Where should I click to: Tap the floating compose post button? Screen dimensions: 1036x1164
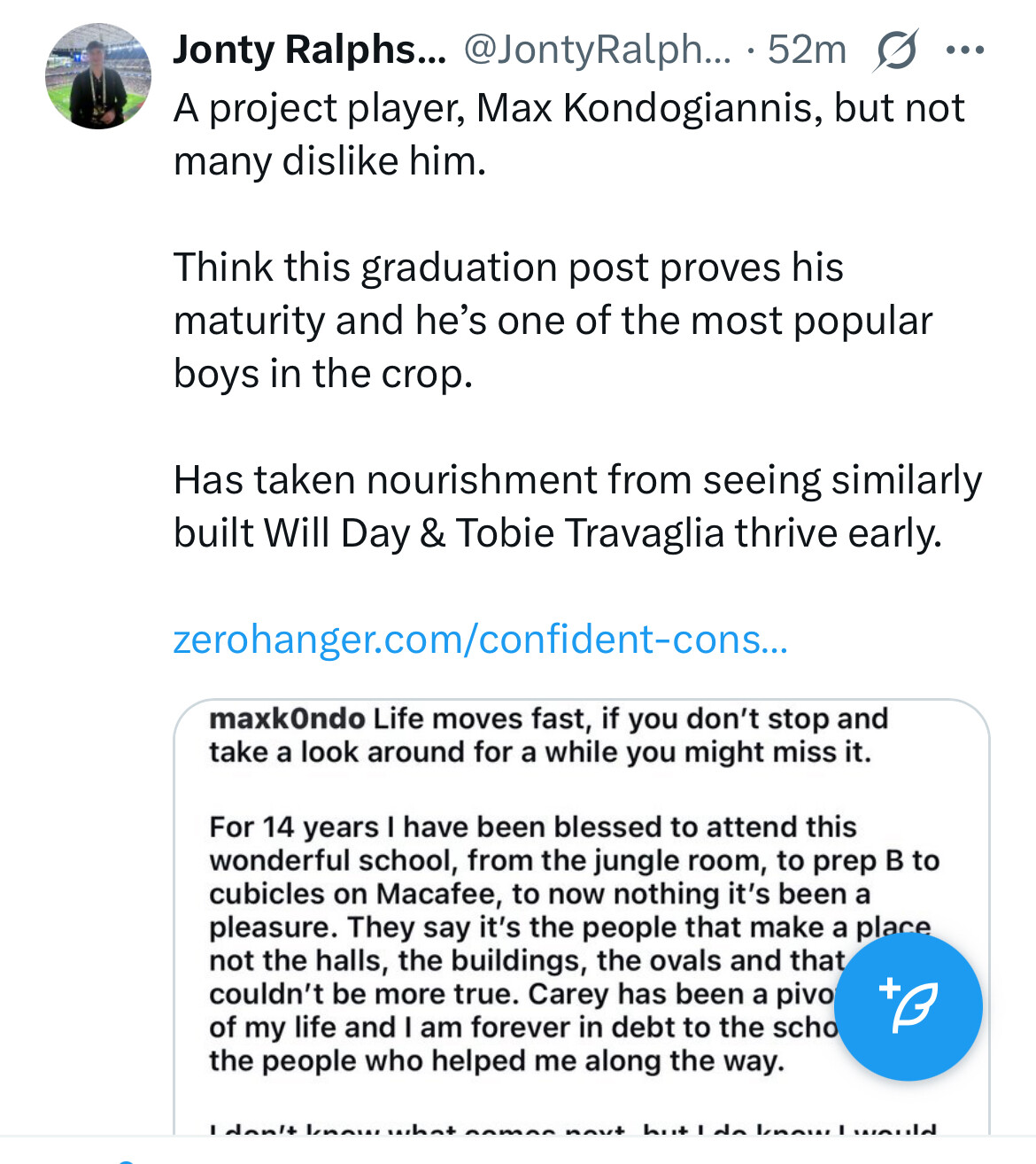[908, 1006]
